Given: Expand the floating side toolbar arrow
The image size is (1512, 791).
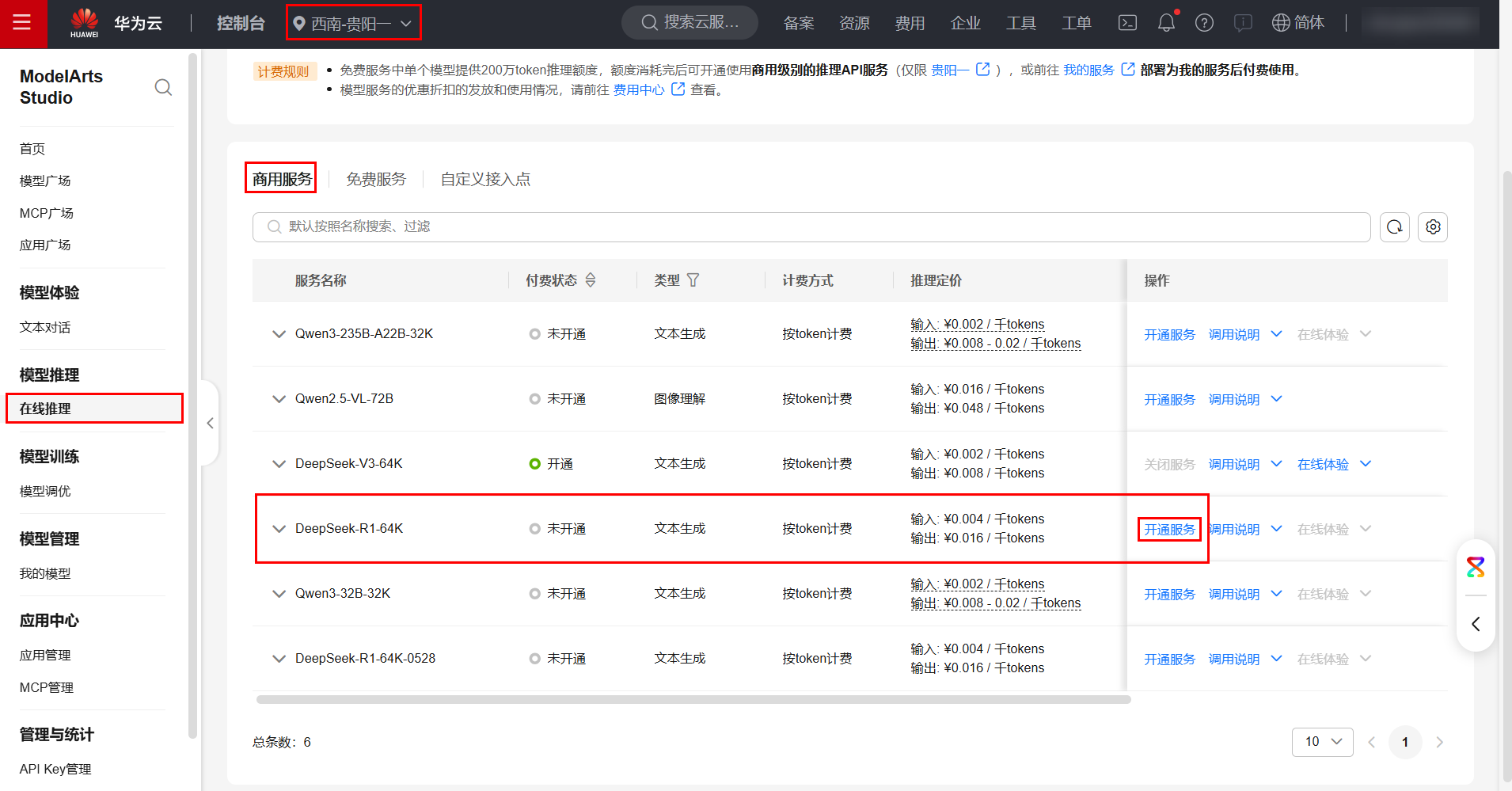Looking at the screenshot, I should (x=1476, y=624).
